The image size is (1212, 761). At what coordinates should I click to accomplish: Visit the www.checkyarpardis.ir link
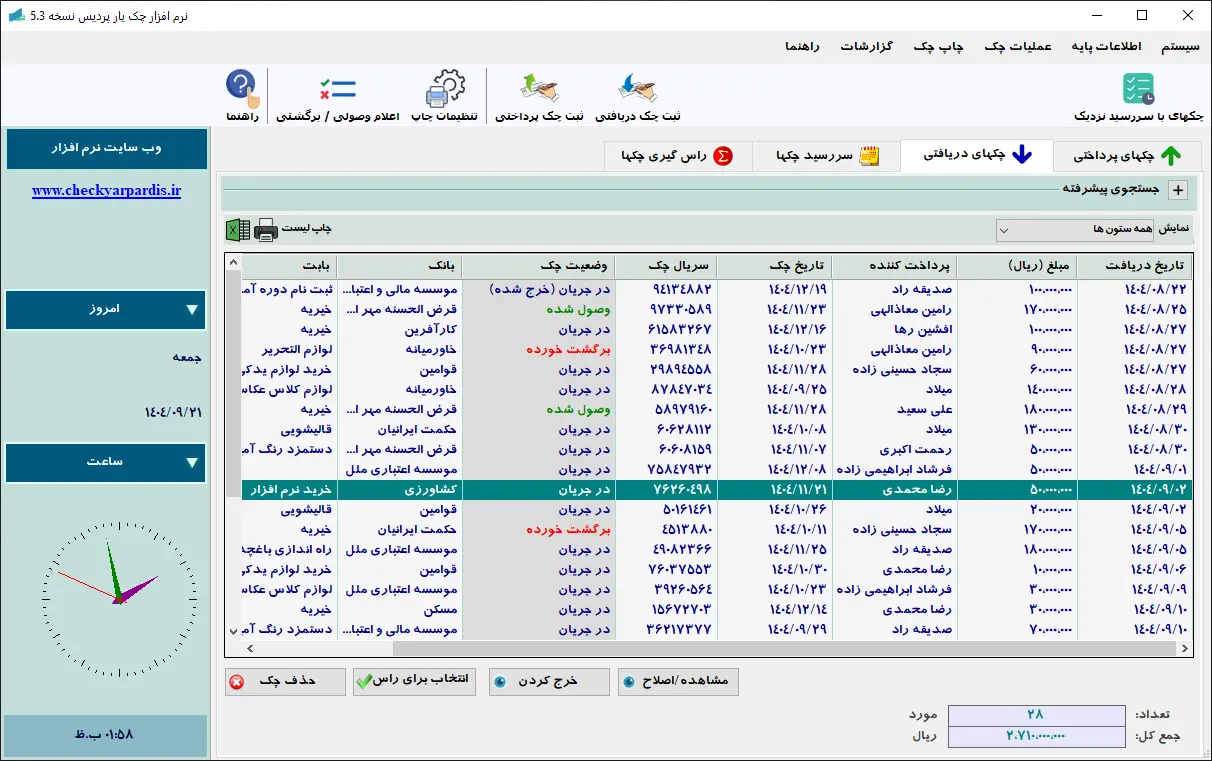(107, 189)
